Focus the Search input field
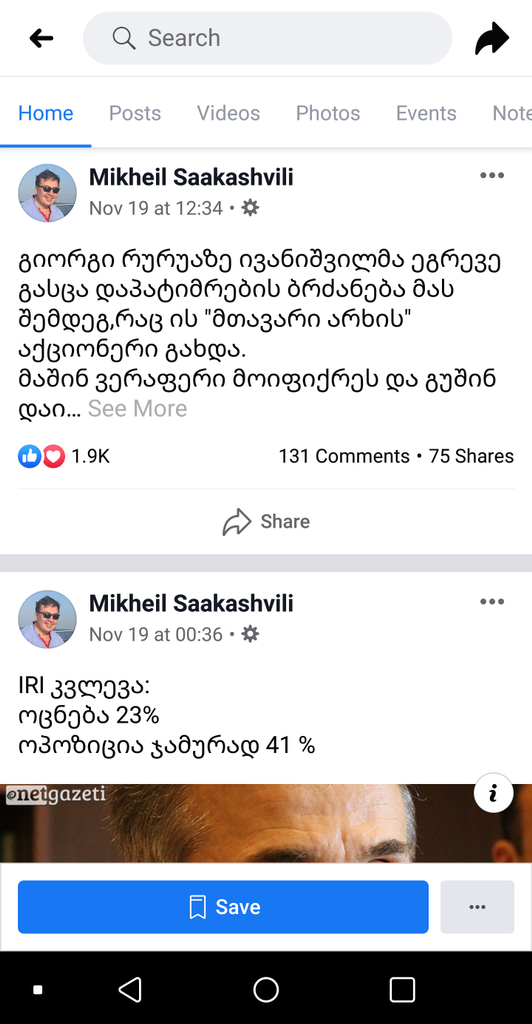The height and width of the screenshot is (1024, 532). pos(268,38)
